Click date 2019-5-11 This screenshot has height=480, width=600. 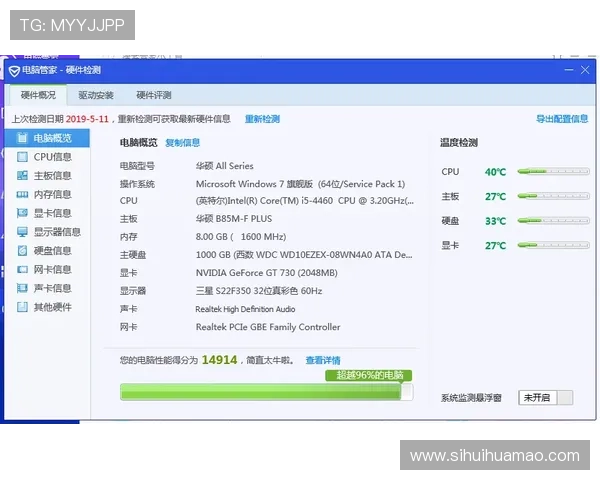(x=87, y=119)
